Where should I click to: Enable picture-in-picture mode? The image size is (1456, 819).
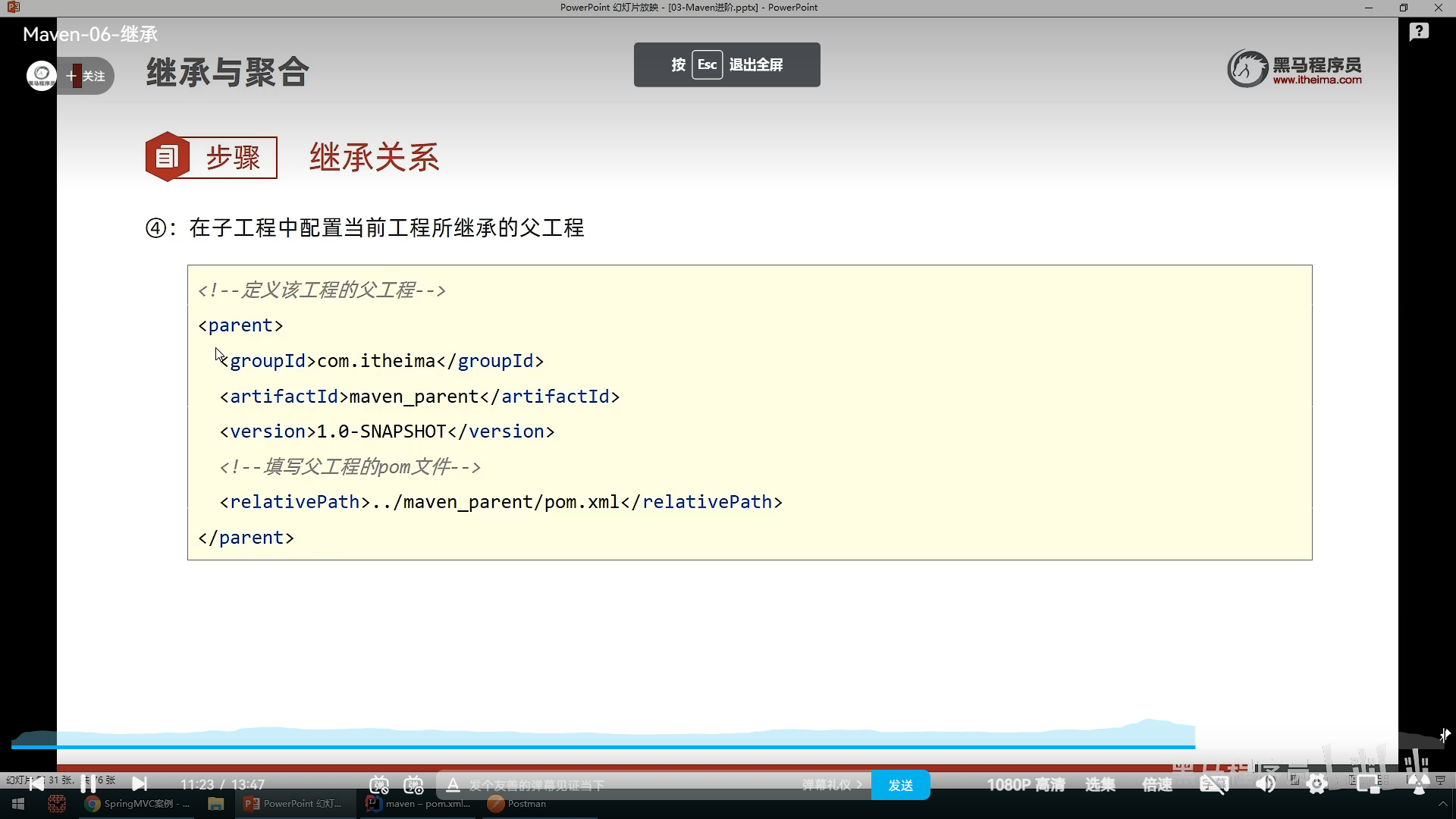(1368, 785)
